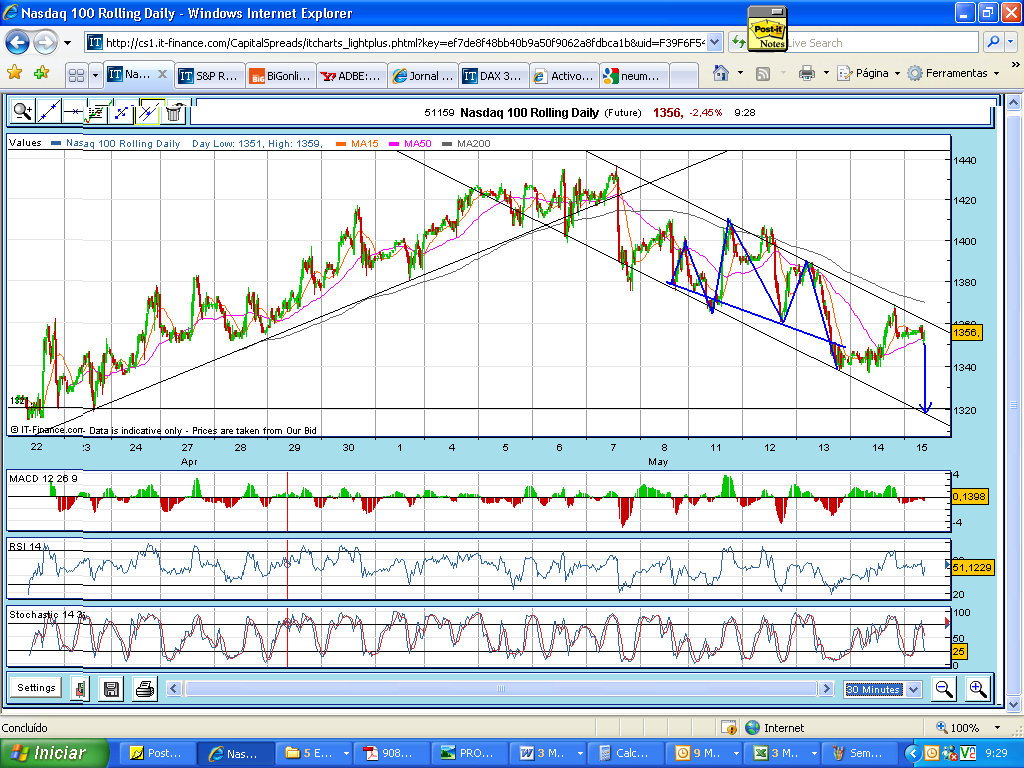Click the RSS feeds icon
Image resolution: width=1024 pixels, height=768 pixels.
click(x=763, y=74)
